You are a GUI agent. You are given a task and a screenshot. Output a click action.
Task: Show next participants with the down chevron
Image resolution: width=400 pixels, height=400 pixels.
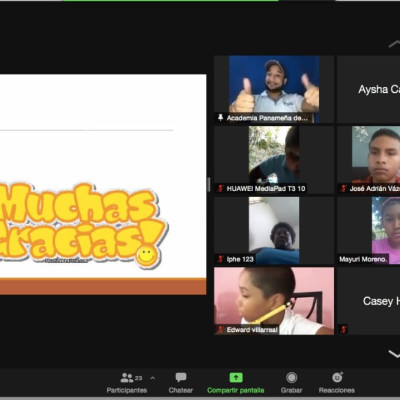pos(395,353)
